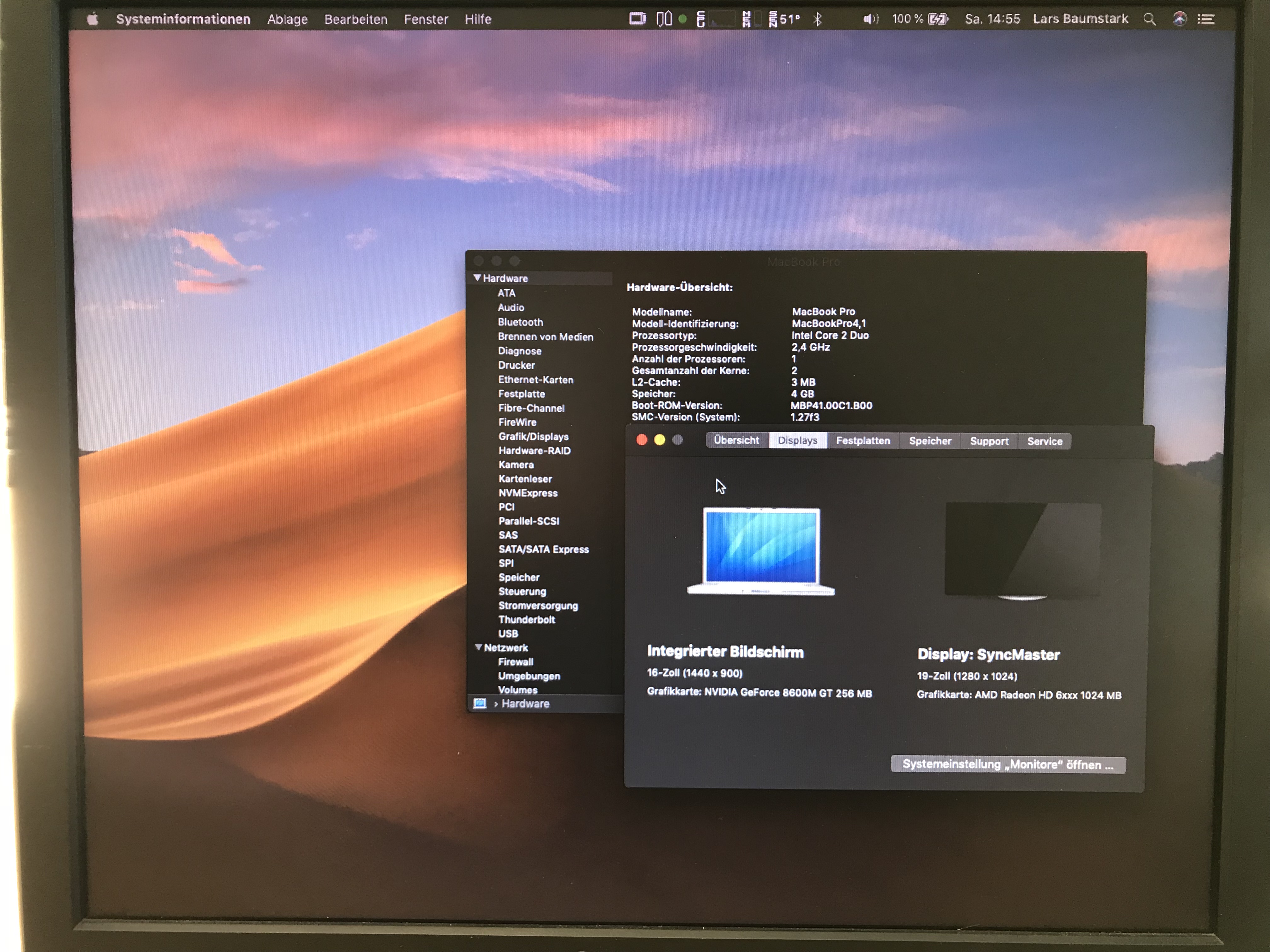Select Kamera in the sidebar
The height and width of the screenshot is (952, 1270).
coord(516,465)
